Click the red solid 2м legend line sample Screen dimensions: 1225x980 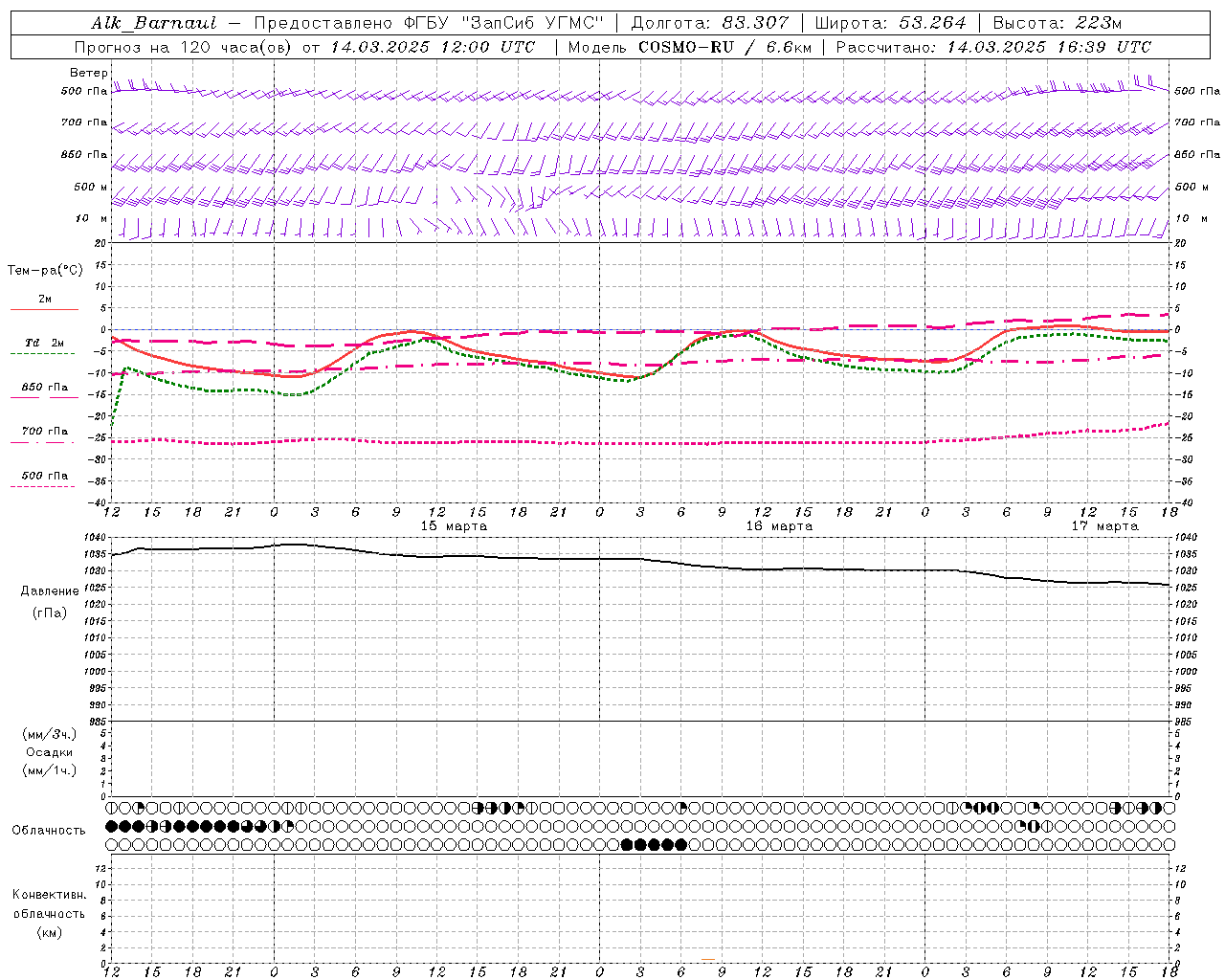point(44,309)
